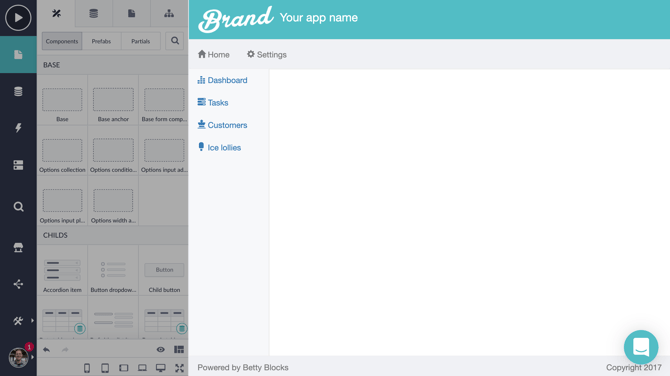This screenshot has width=670, height=376.
Task: Click the Powered by Betty Blocks text
Action: pos(243,367)
